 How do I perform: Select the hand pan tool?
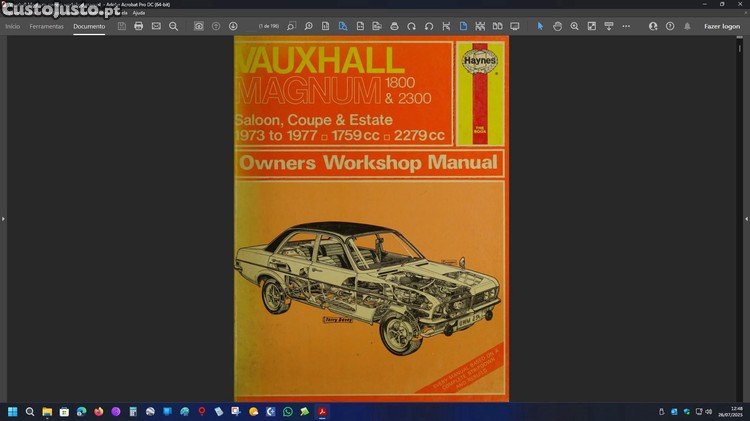pos(557,26)
